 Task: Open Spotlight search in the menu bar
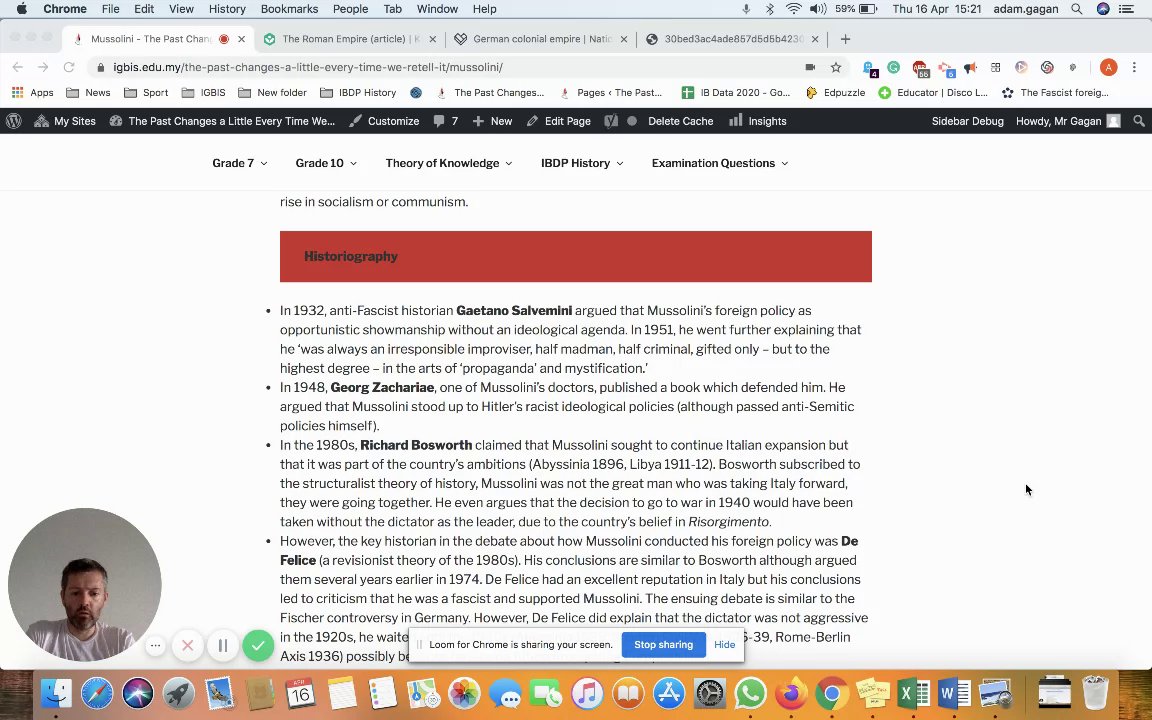click(1076, 9)
